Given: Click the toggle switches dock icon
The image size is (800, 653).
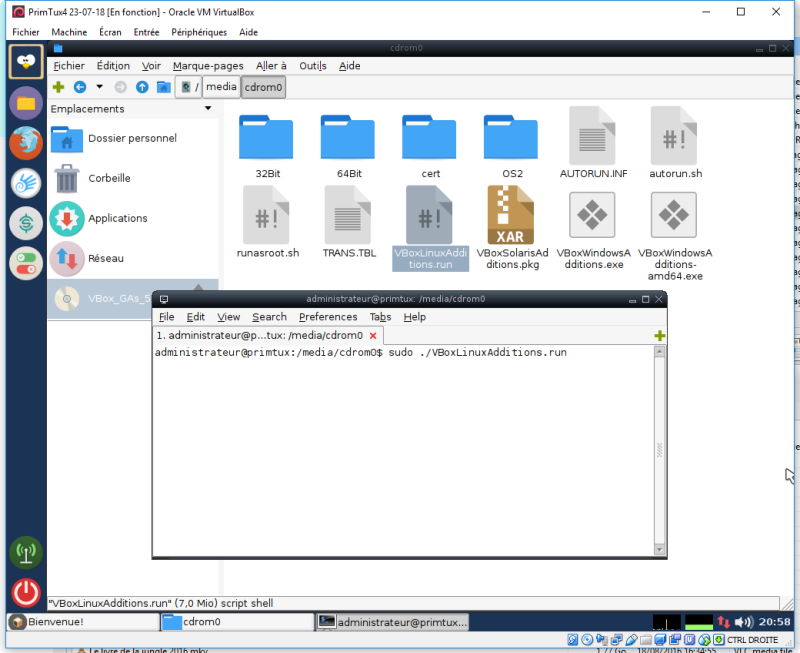Looking at the screenshot, I should [26, 263].
